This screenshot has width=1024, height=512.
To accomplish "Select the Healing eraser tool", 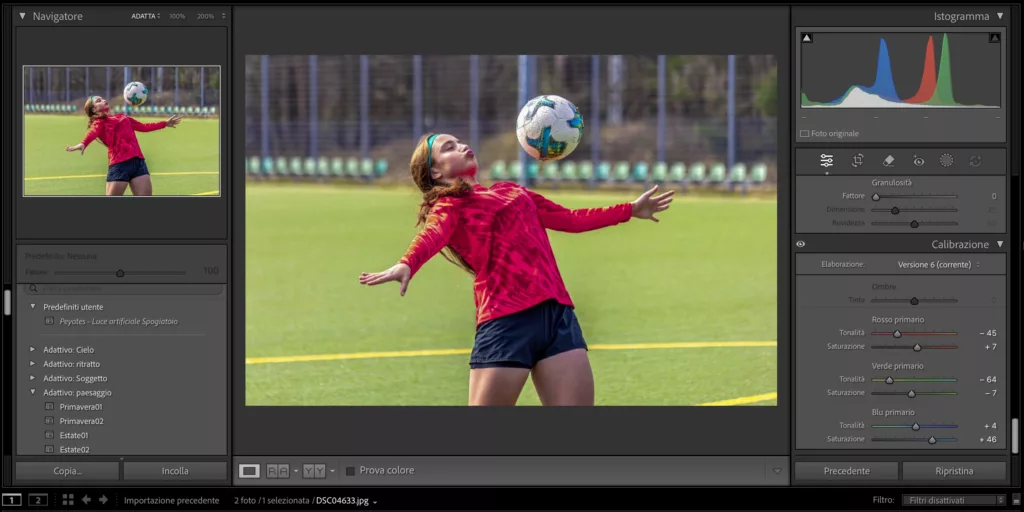I will (888, 161).
